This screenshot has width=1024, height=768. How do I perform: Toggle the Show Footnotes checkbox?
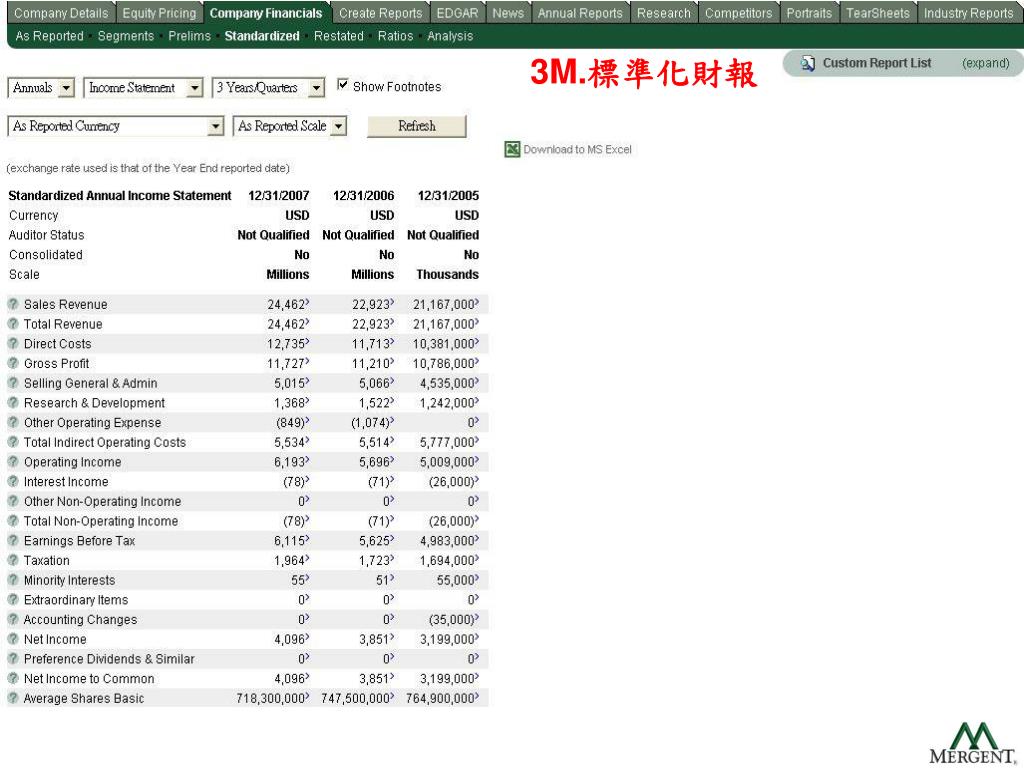(343, 85)
